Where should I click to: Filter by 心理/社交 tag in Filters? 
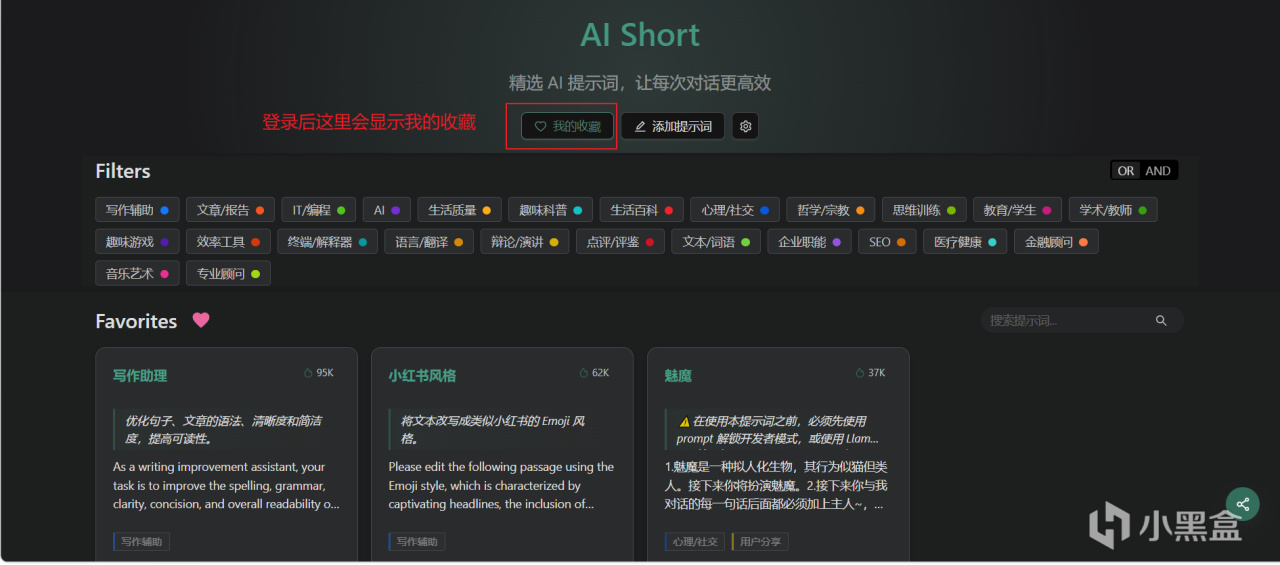(x=734, y=211)
